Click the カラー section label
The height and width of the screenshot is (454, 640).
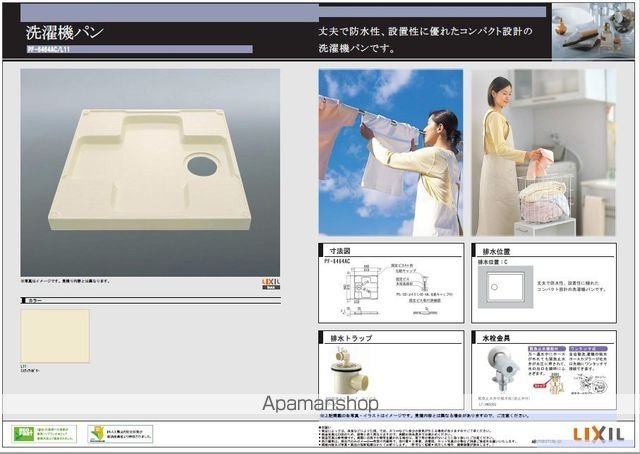(34, 300)
